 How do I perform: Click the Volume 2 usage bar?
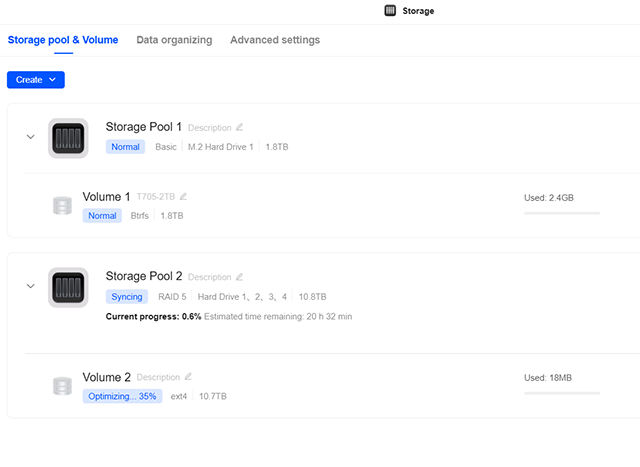(x=562, y=393)
